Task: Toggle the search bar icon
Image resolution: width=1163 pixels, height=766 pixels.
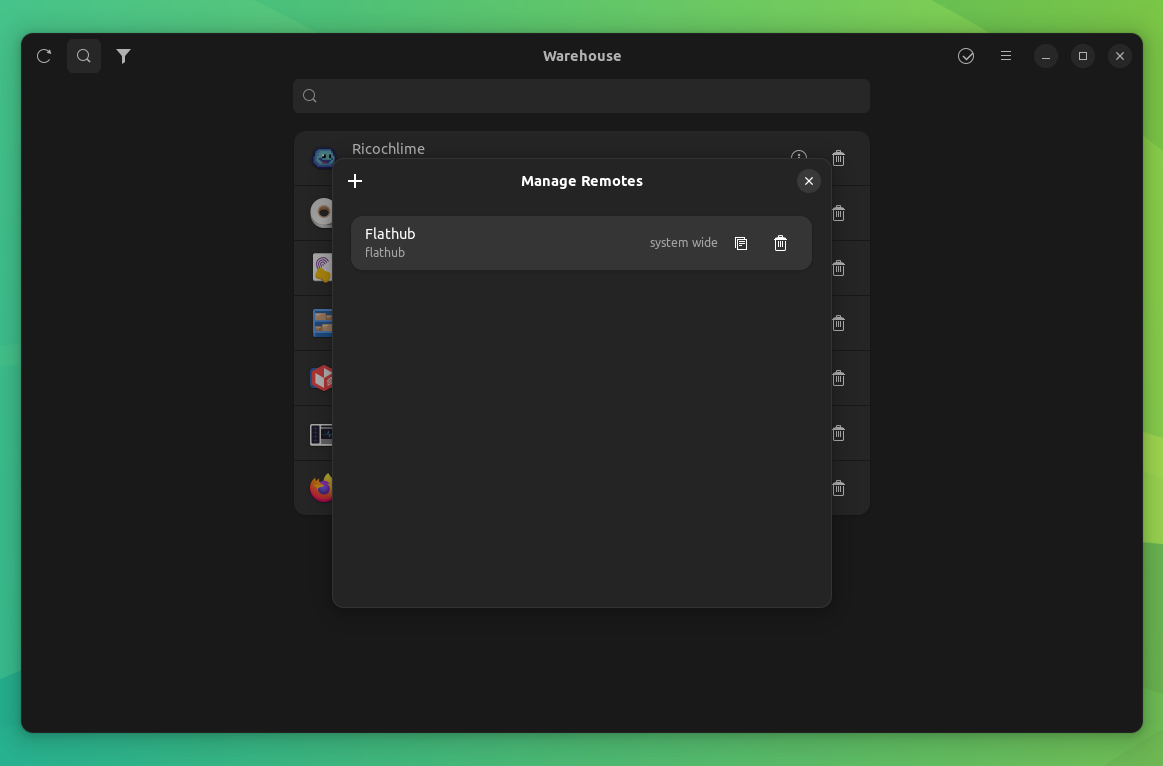Action: [83, 56]
